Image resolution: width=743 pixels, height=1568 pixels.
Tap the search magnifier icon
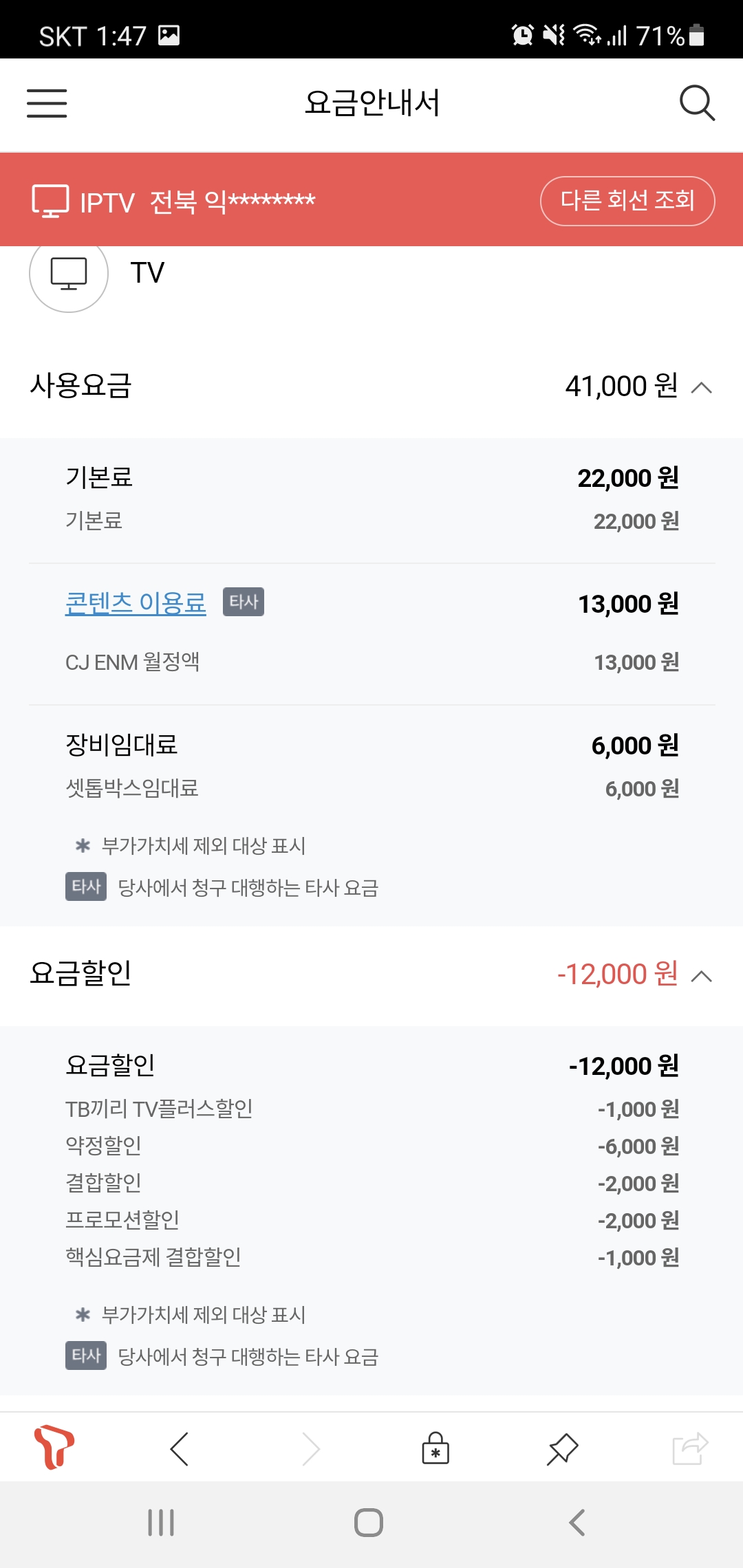(x=697, y=103)
